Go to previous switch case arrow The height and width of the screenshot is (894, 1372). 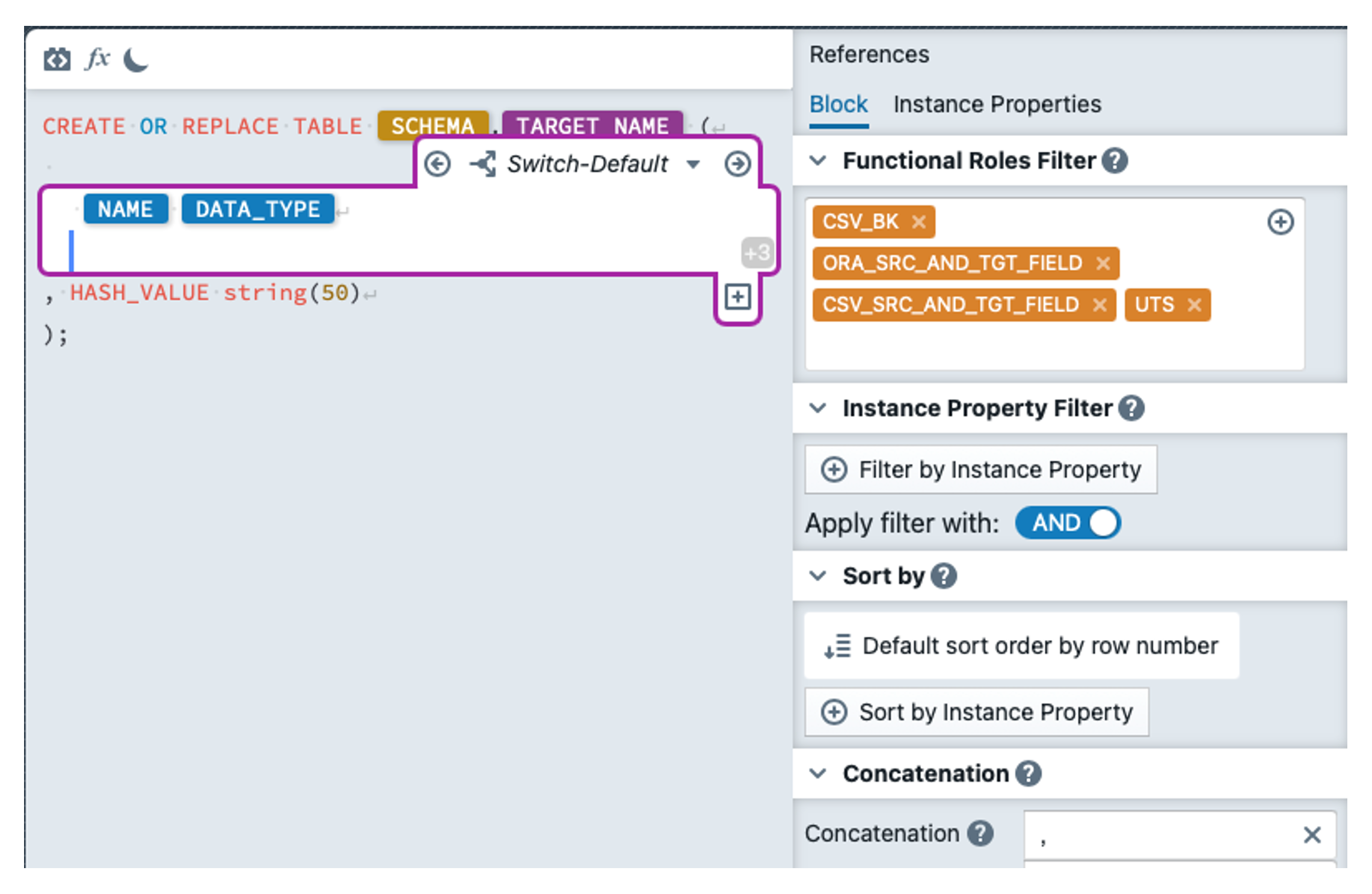(x=437, y=164)
